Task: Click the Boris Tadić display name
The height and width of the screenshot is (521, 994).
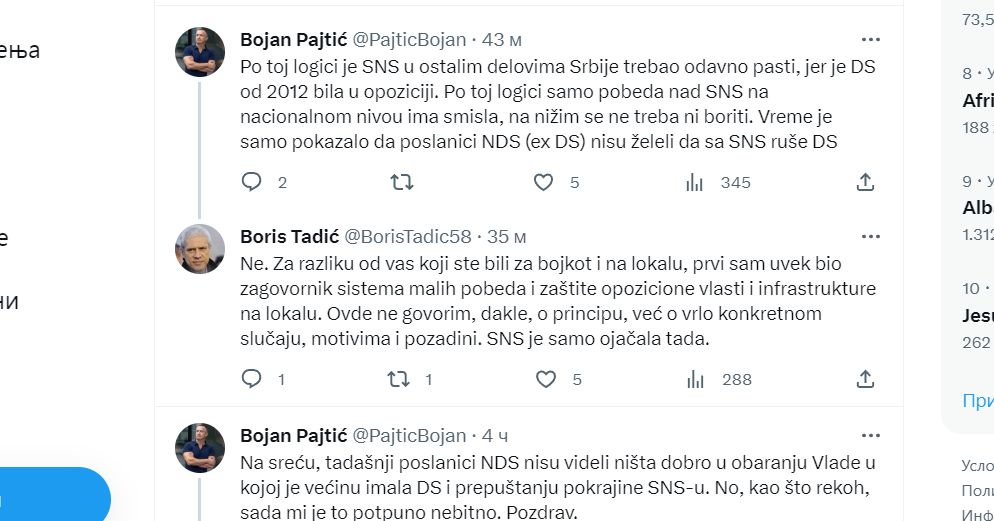Action: point(289,237)
